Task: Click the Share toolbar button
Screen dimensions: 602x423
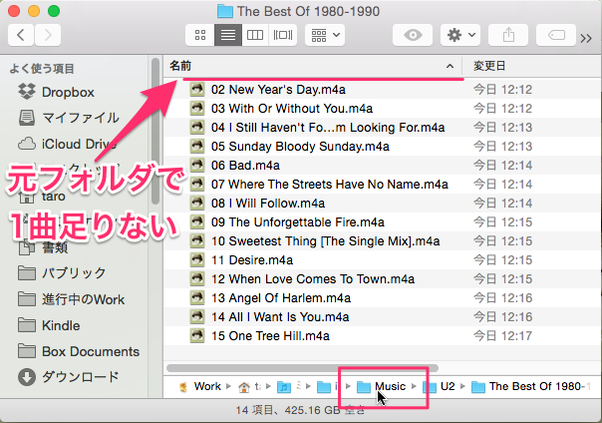Action: click(508, 35)
